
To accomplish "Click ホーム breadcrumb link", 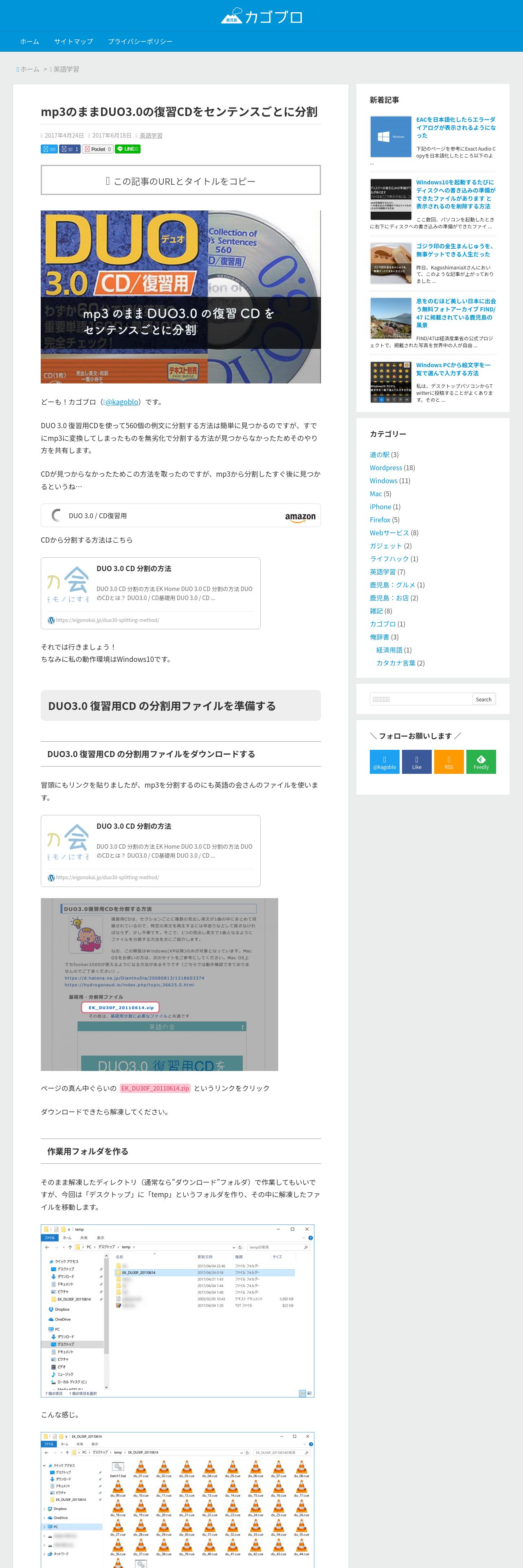I will tap(29, 69).
